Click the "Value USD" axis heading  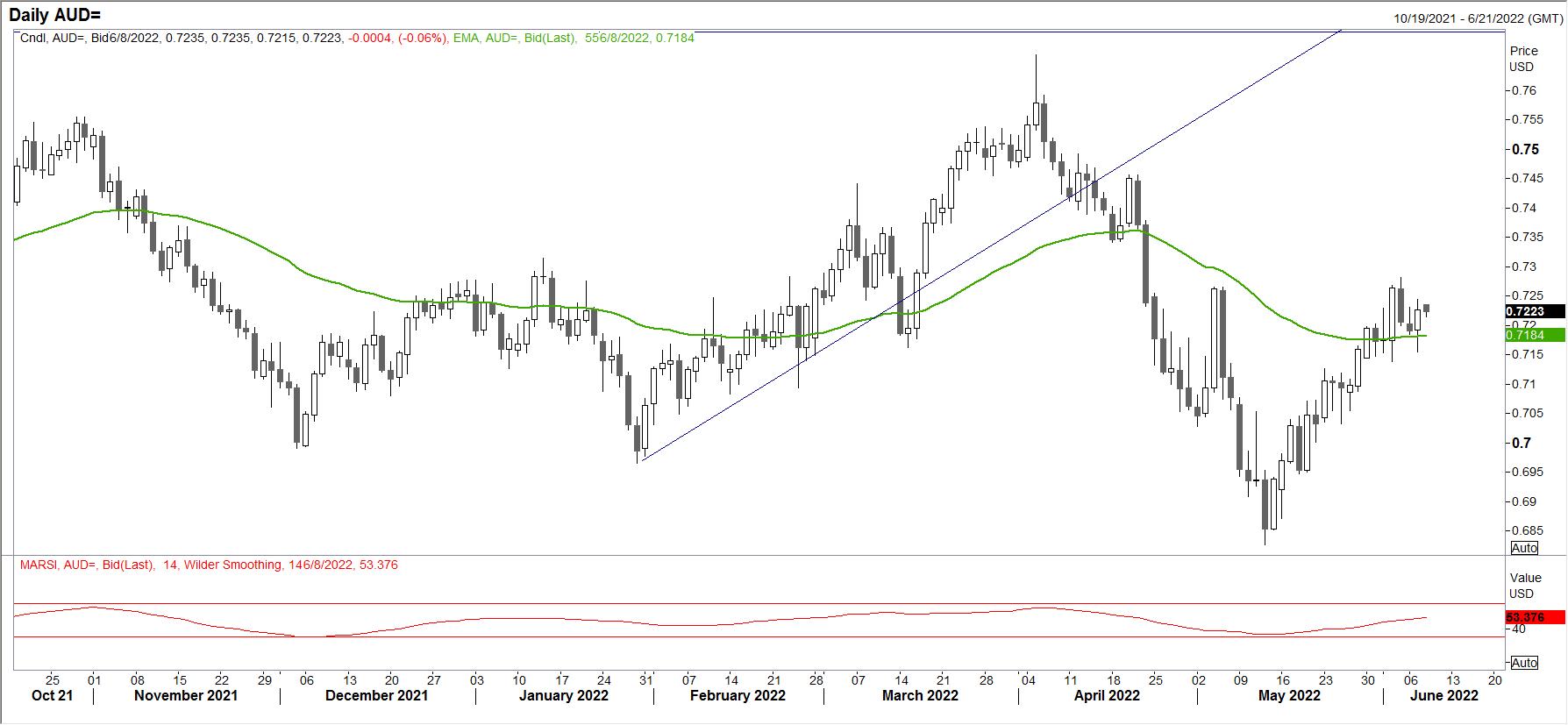[1525, 586]
